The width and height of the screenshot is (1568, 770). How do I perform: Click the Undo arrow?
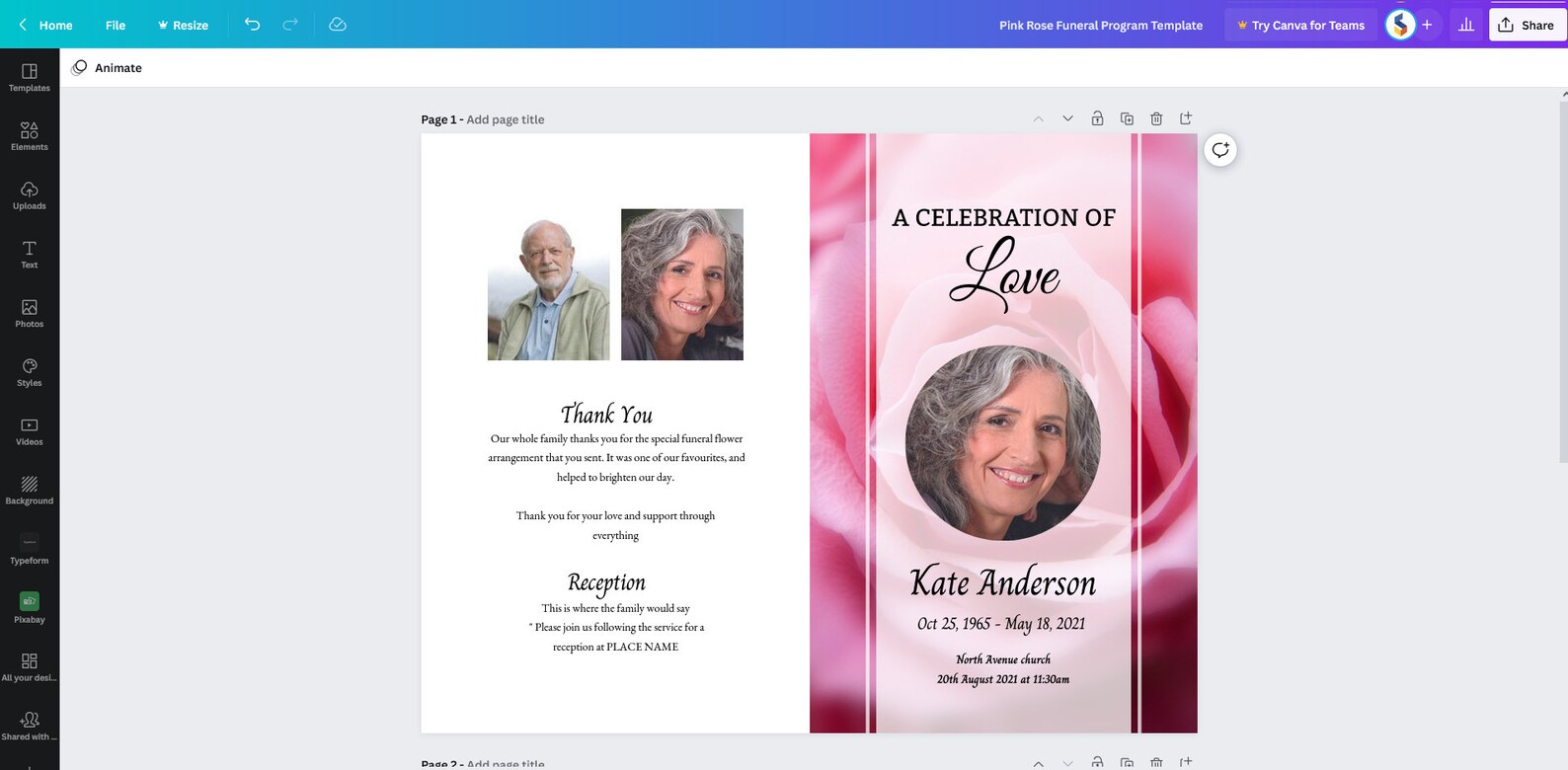253,25
